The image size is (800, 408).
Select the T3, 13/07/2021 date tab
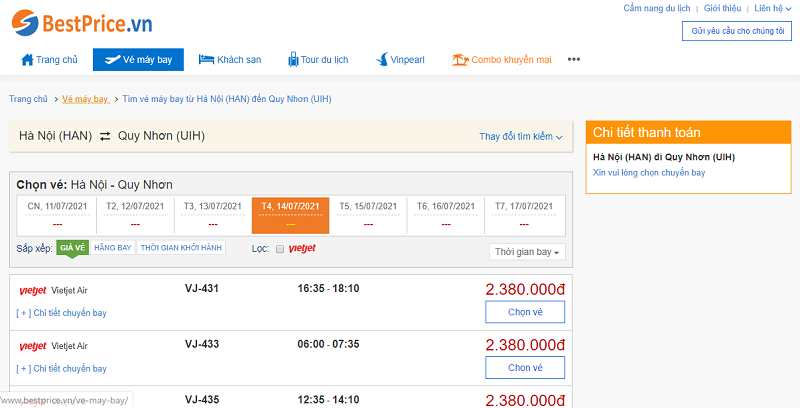pyautogui.click(x=213, y=215)
